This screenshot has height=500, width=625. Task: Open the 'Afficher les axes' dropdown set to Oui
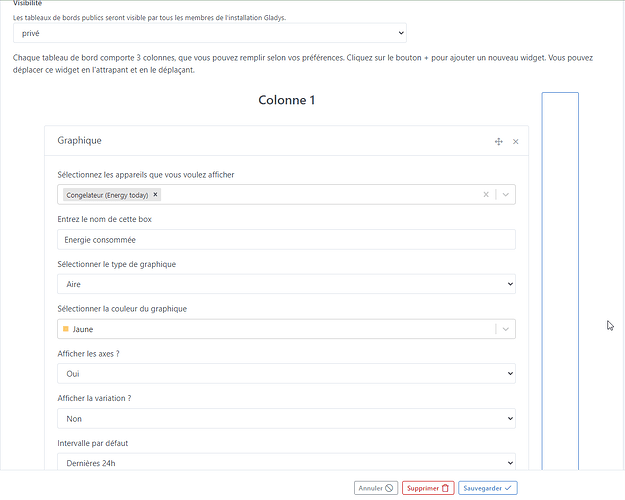tap(286, 373)
